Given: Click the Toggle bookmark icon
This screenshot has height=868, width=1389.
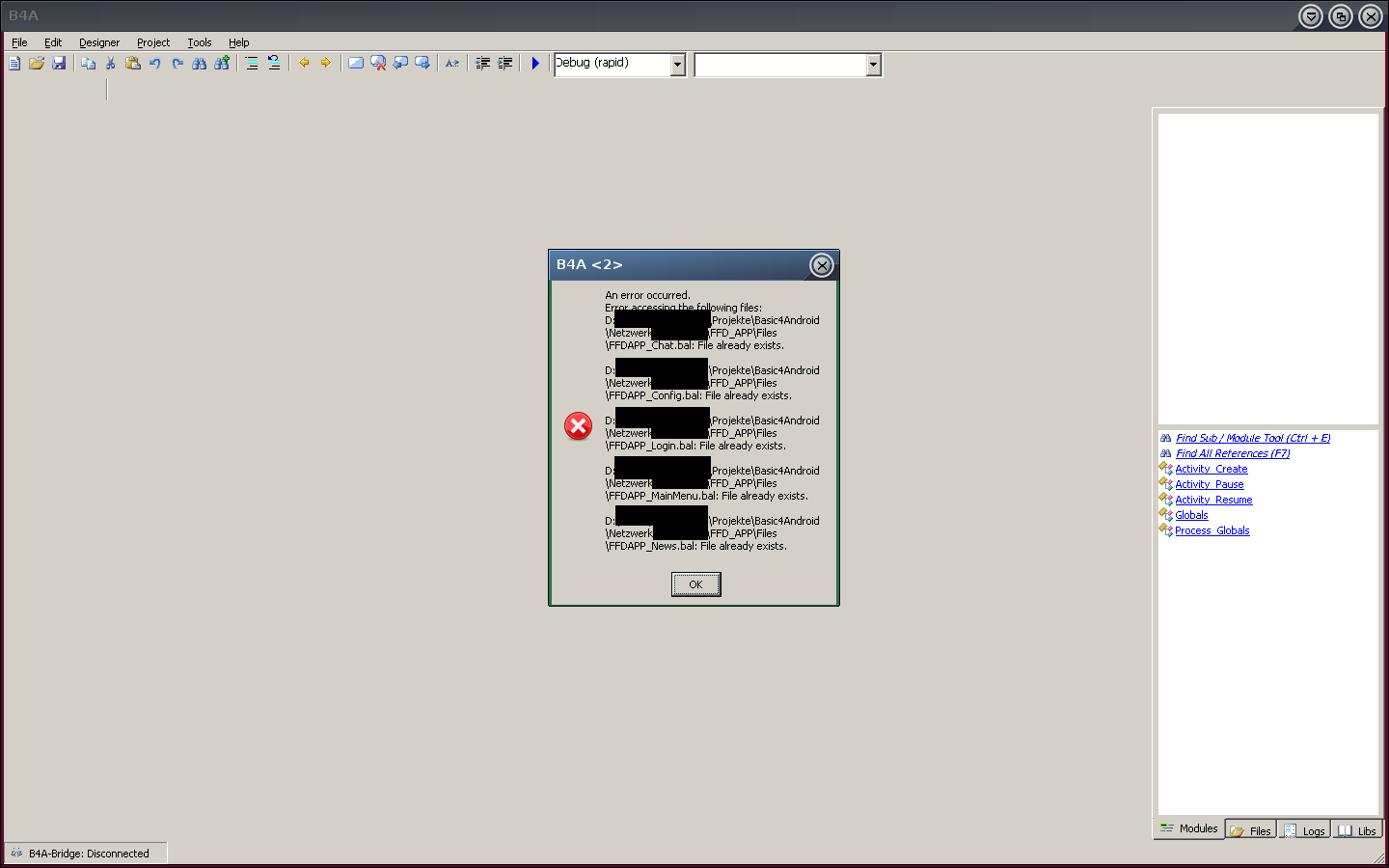Looking at the screenshot, I should pos(356,63).
